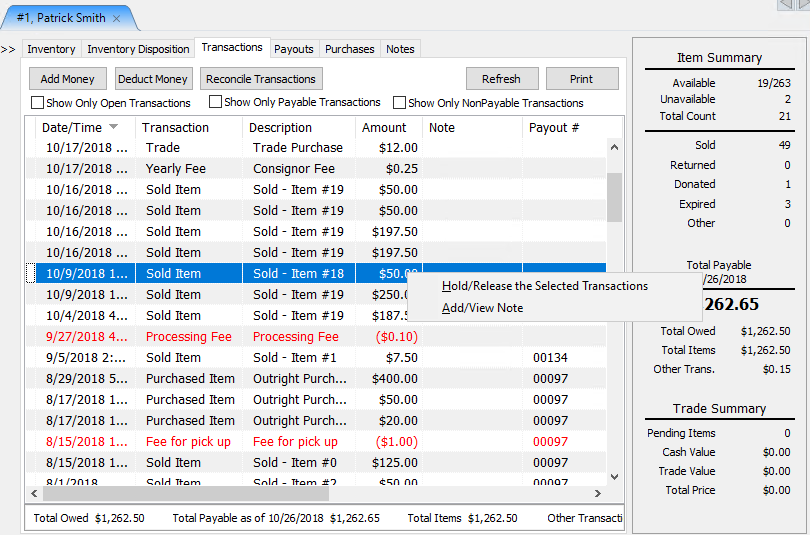Enable Show Only Open Transactions

point(37,102)
